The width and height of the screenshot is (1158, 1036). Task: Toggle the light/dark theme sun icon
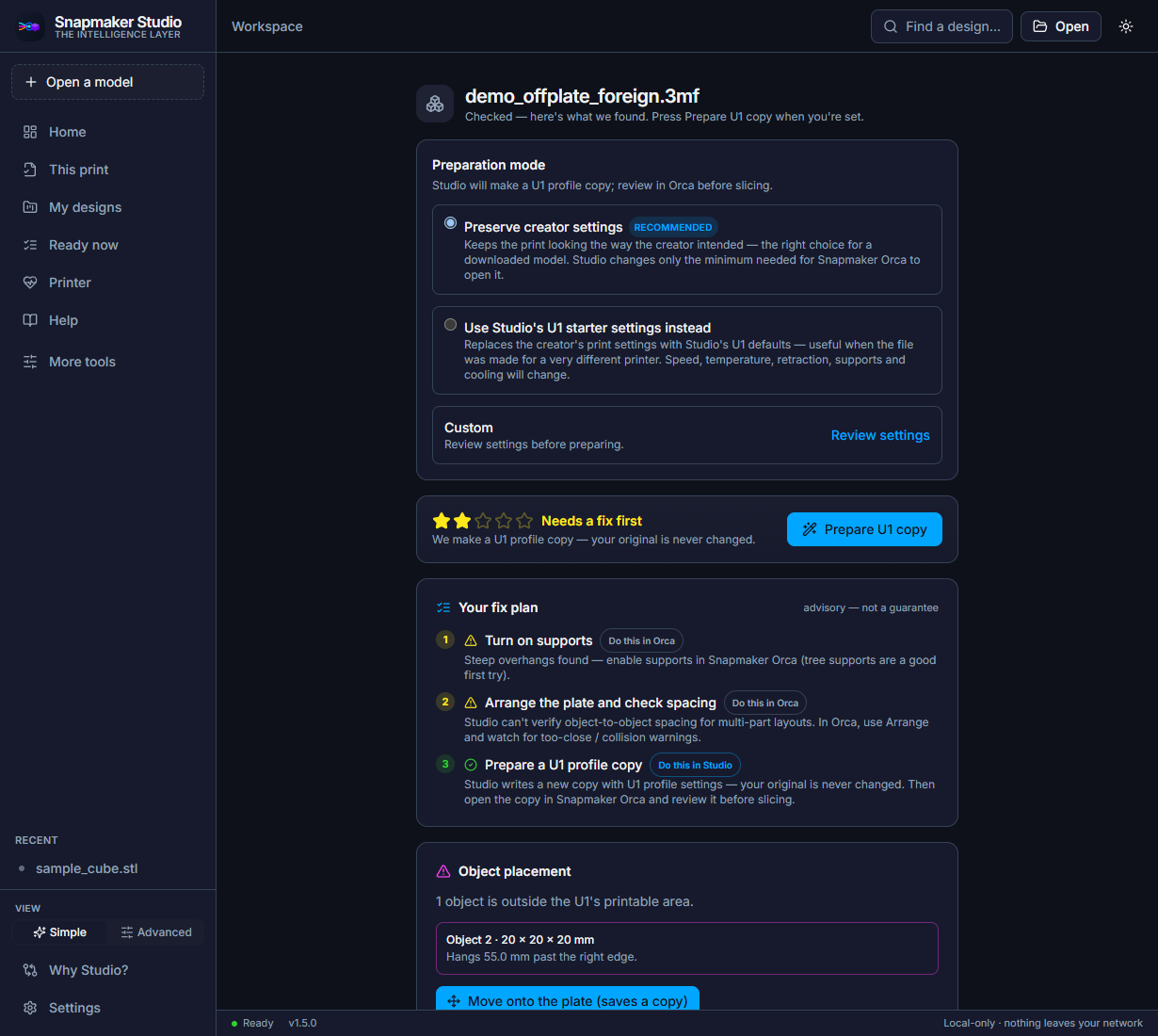point(1126,26)
